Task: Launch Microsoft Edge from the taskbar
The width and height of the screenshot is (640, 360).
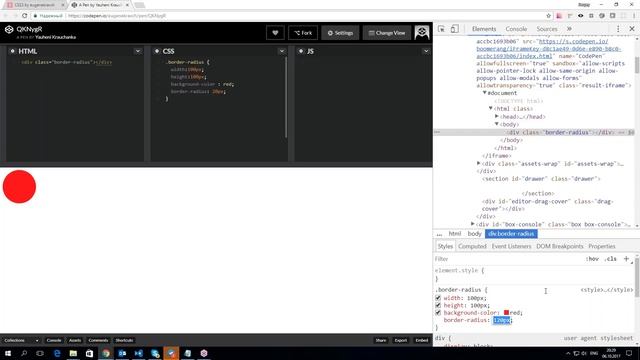Action: tap(57, 353)
